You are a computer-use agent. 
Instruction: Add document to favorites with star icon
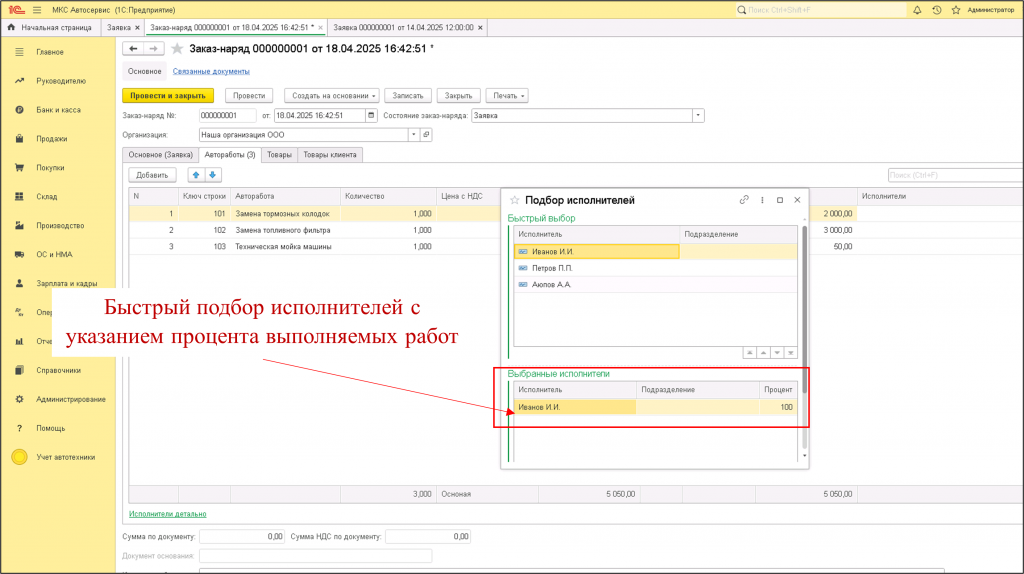point(177,49)
